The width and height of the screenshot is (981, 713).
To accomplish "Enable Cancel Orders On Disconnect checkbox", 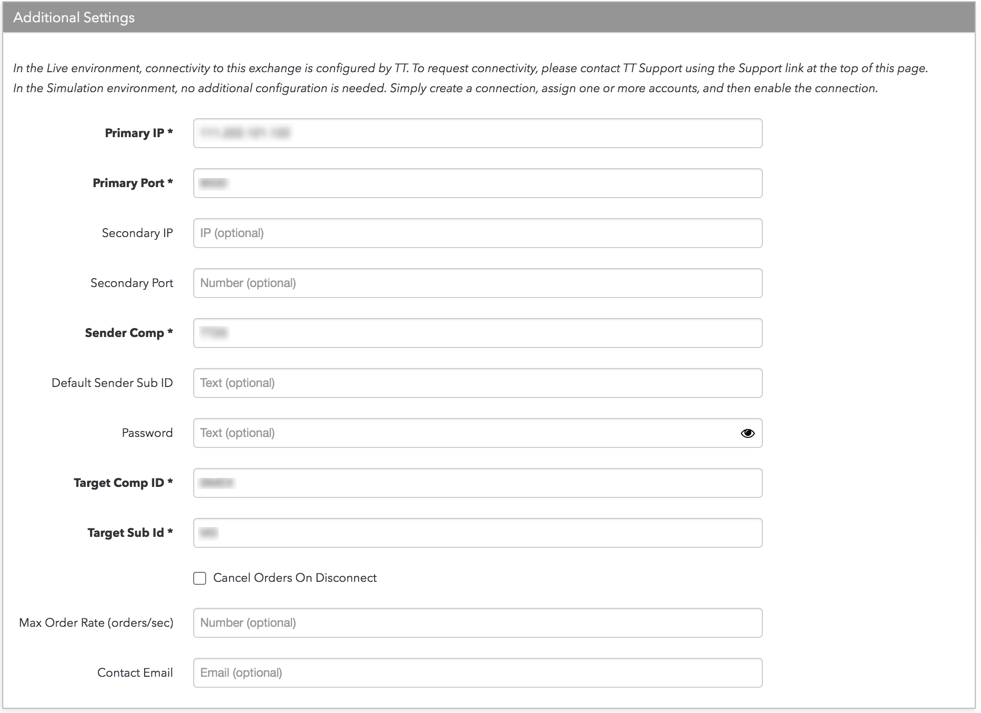I will [200, 579].
